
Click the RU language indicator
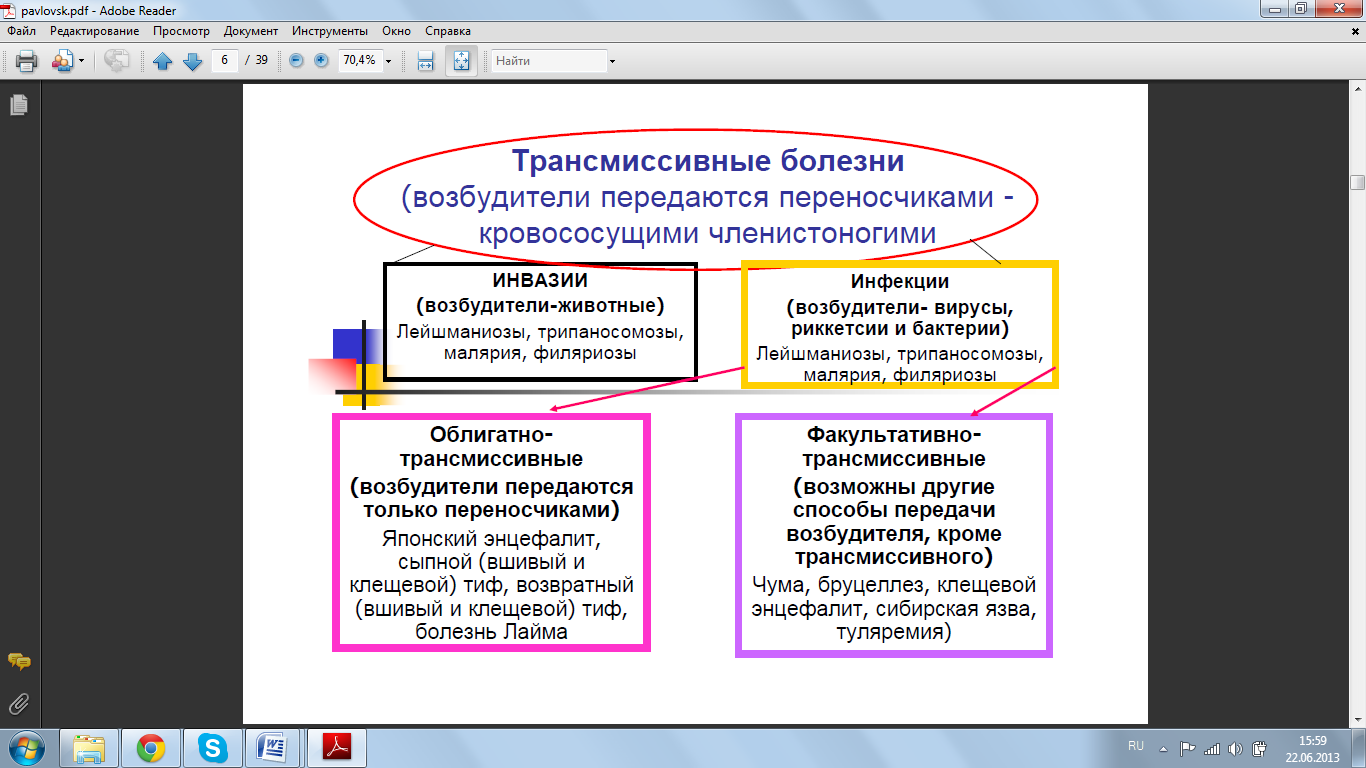[1135, 747]
